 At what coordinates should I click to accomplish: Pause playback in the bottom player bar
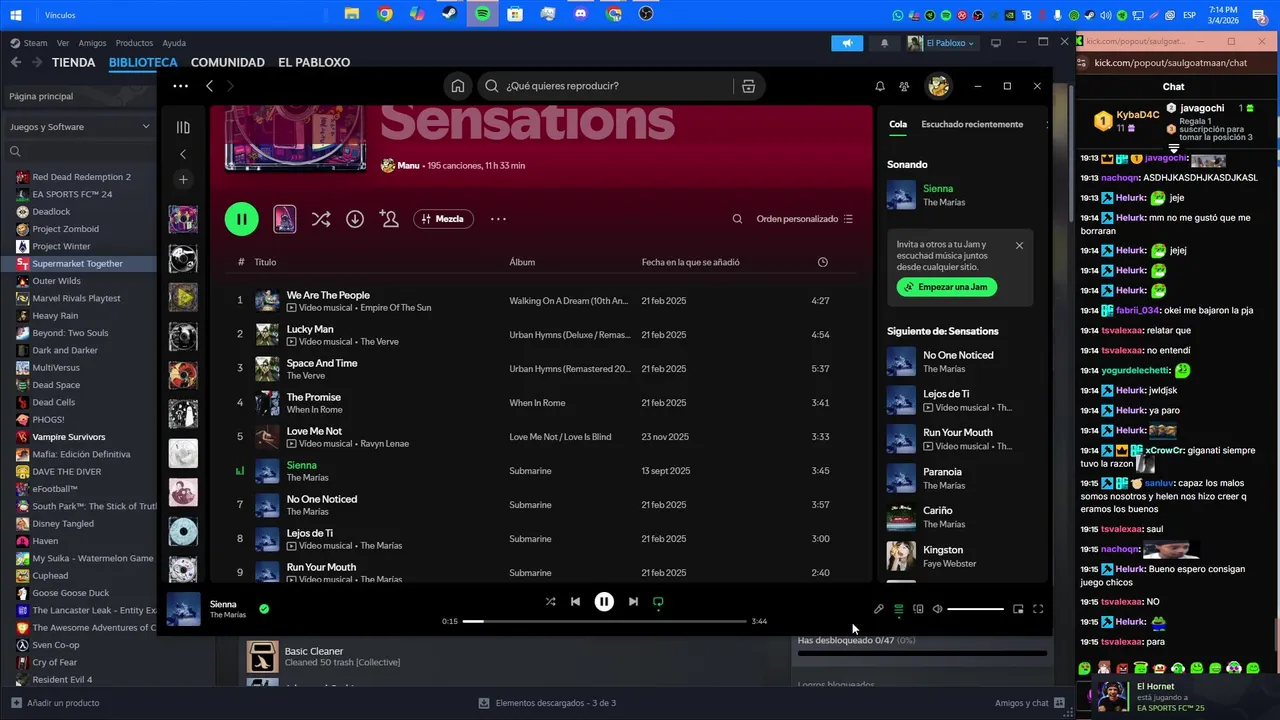[604, 602]
